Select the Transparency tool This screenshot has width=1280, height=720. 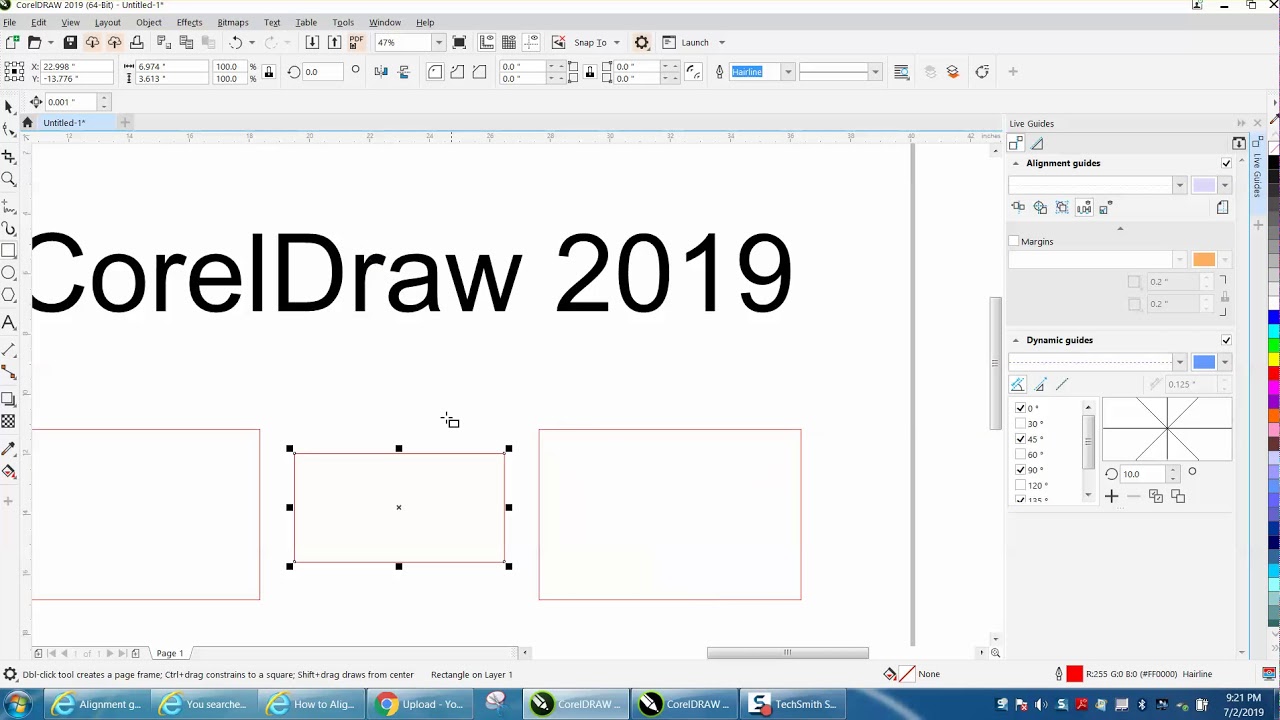pyautogui.click(x=9, y=422)
